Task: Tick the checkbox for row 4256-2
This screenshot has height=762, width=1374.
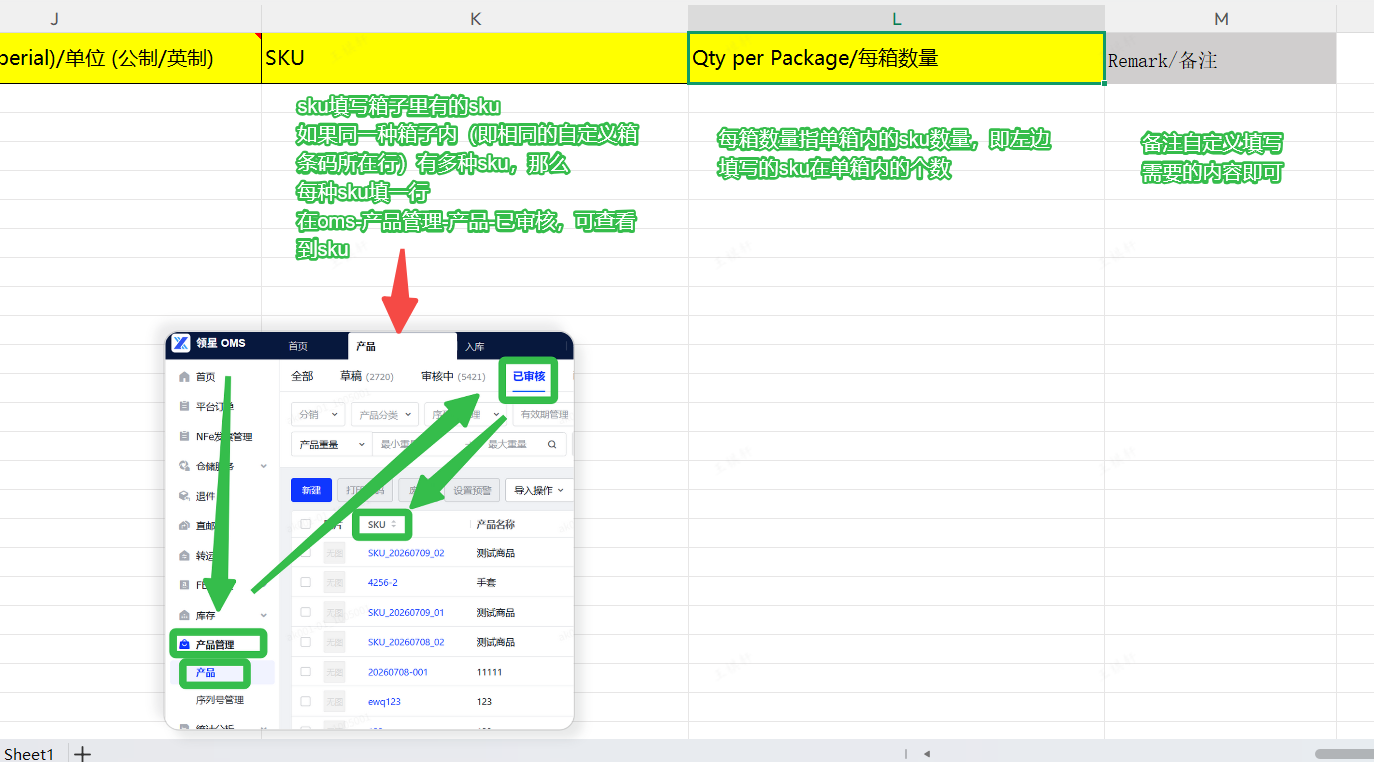Action: 306,582
